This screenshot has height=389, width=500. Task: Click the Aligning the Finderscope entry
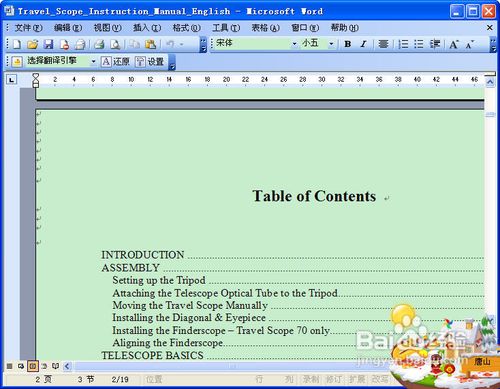(167, 343)
